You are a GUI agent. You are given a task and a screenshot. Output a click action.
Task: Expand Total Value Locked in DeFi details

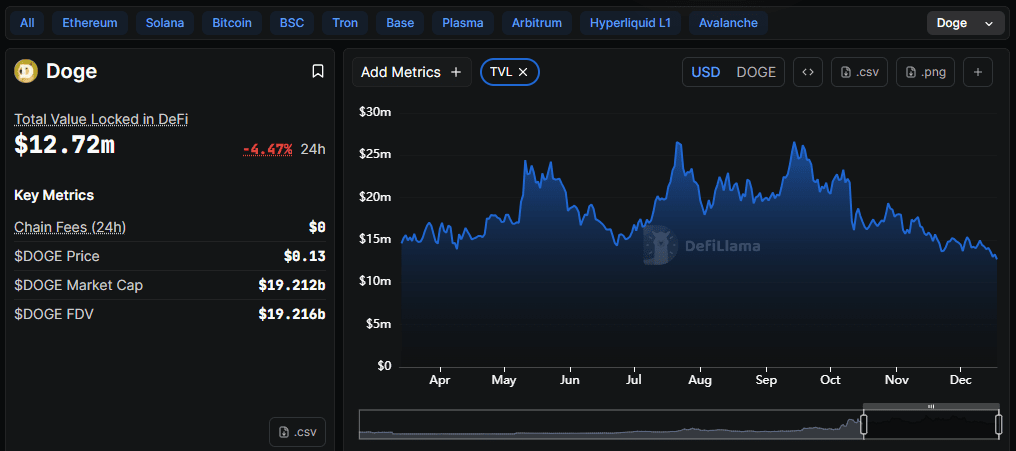[x=101, y=119]
